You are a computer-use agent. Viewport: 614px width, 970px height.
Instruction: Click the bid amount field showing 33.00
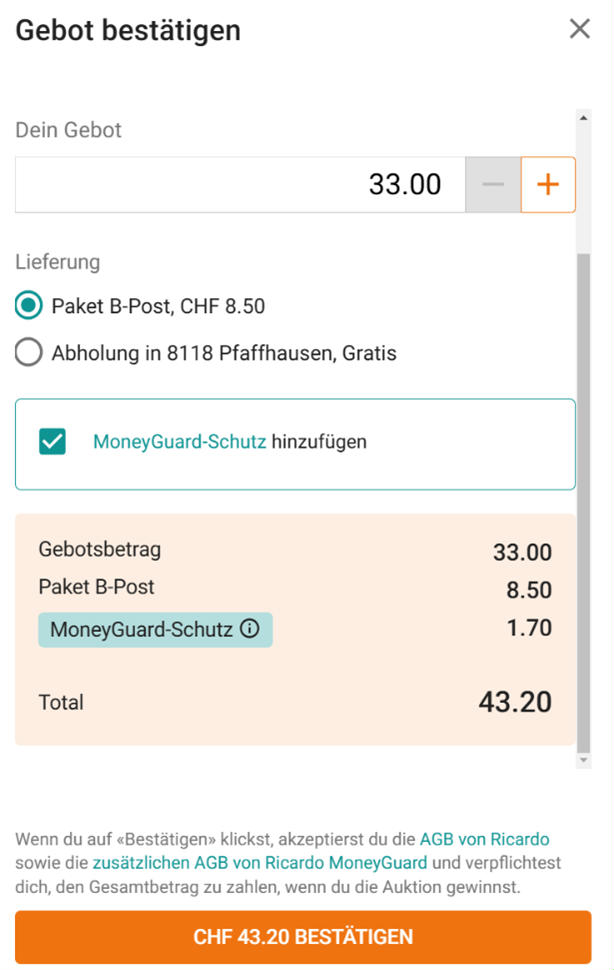[x=241, y=184]
